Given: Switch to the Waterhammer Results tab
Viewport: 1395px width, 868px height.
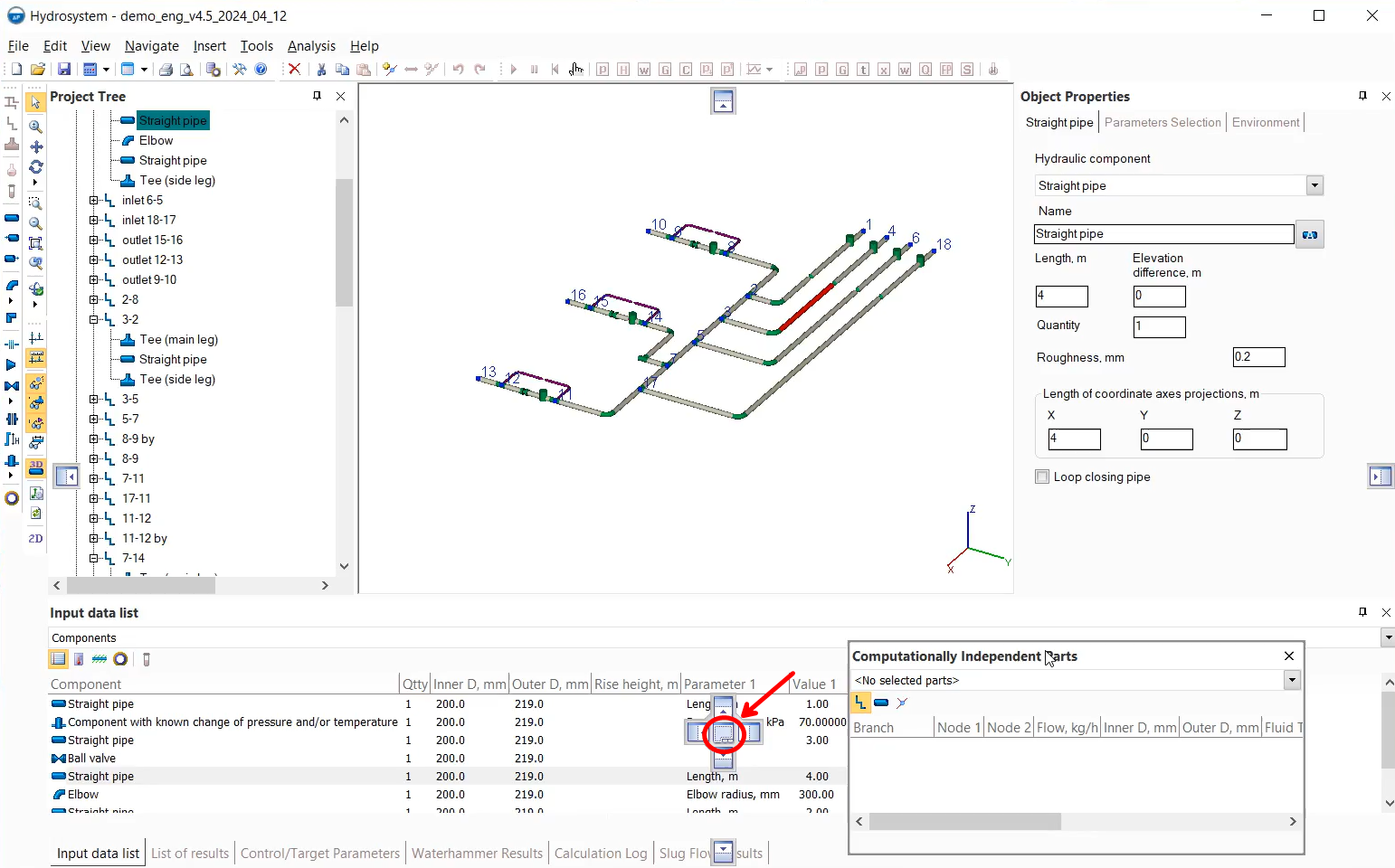Looking at the screenshot, I should click(477, 853).
